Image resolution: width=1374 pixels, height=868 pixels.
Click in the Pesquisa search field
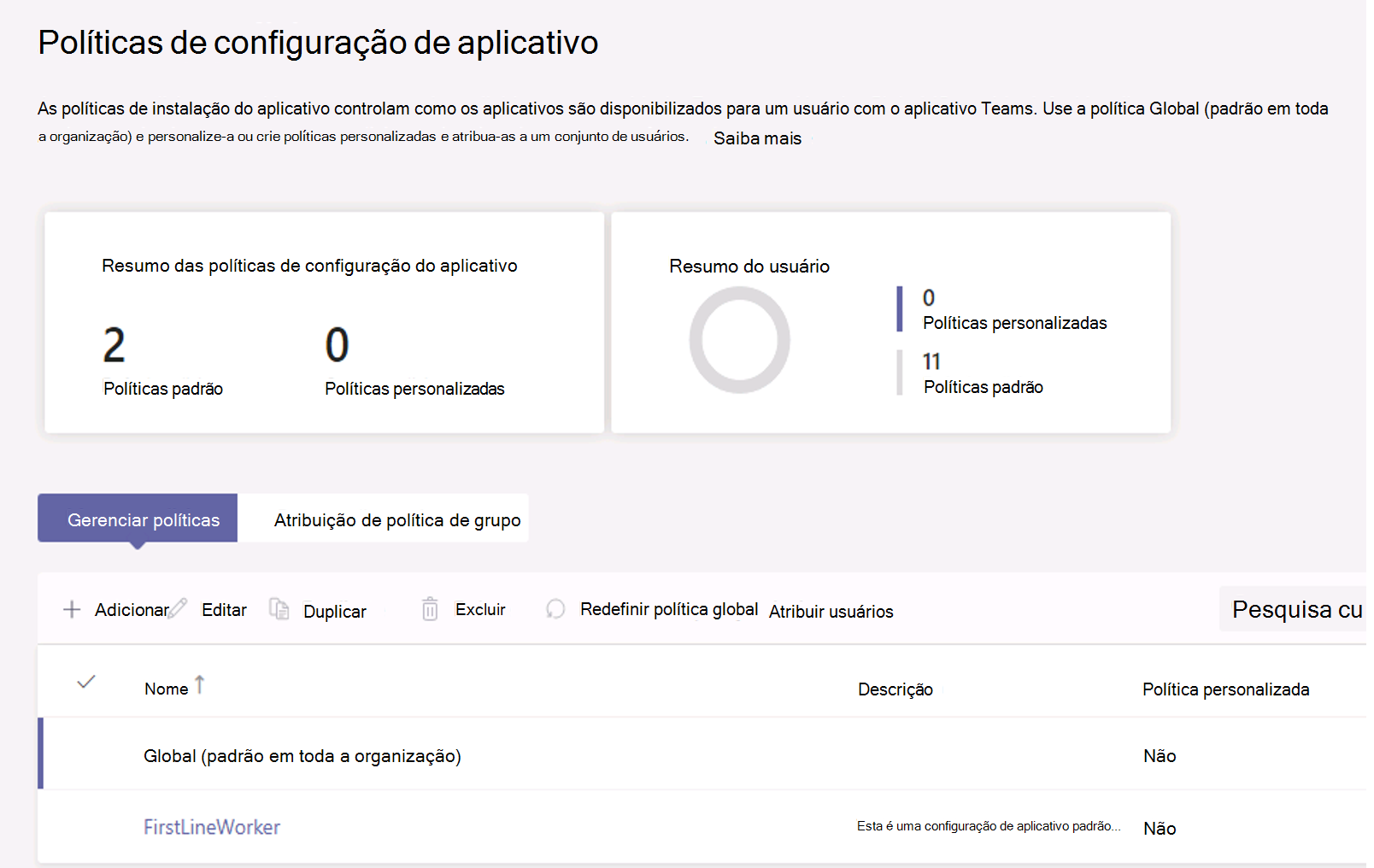point(1293,609)
